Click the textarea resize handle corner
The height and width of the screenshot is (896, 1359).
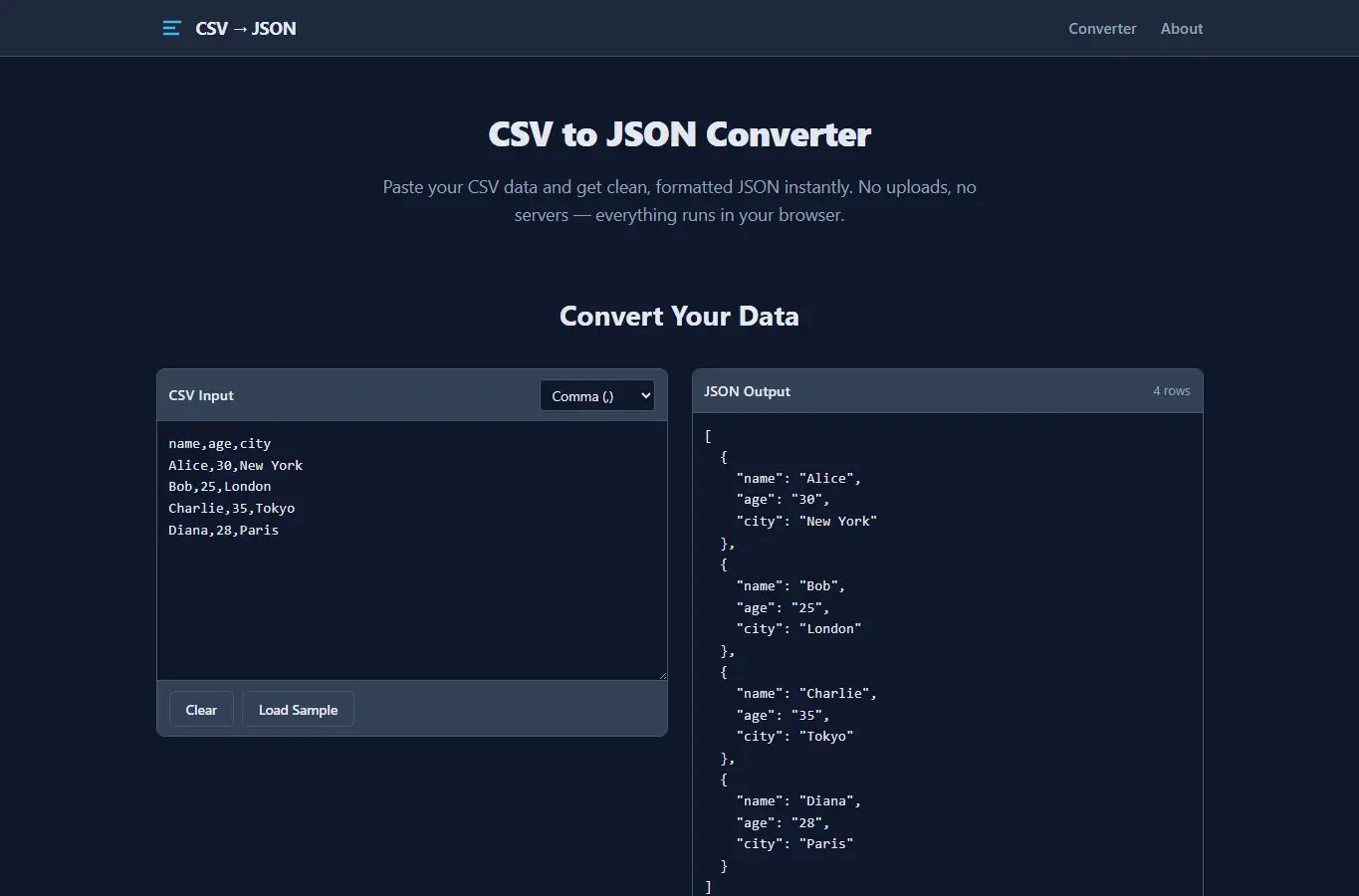tap(662, 676)
